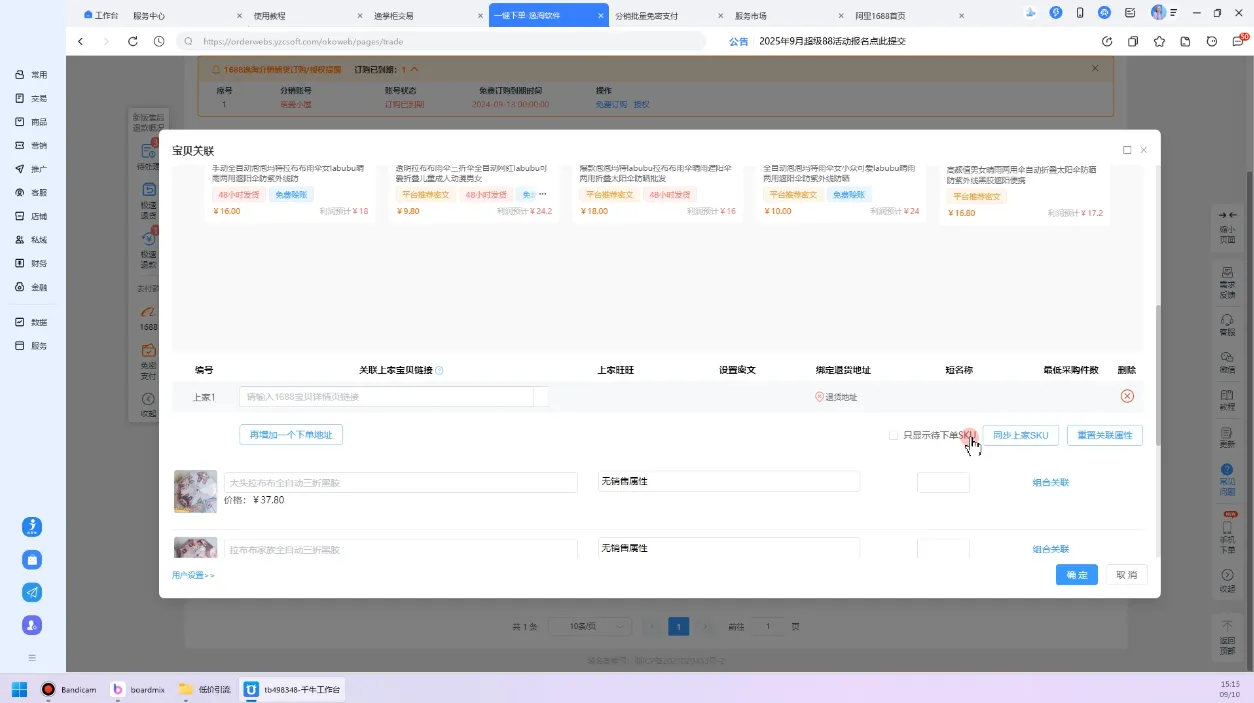Switch to the 阿里1688首页 tab

(x=880, y=15)
